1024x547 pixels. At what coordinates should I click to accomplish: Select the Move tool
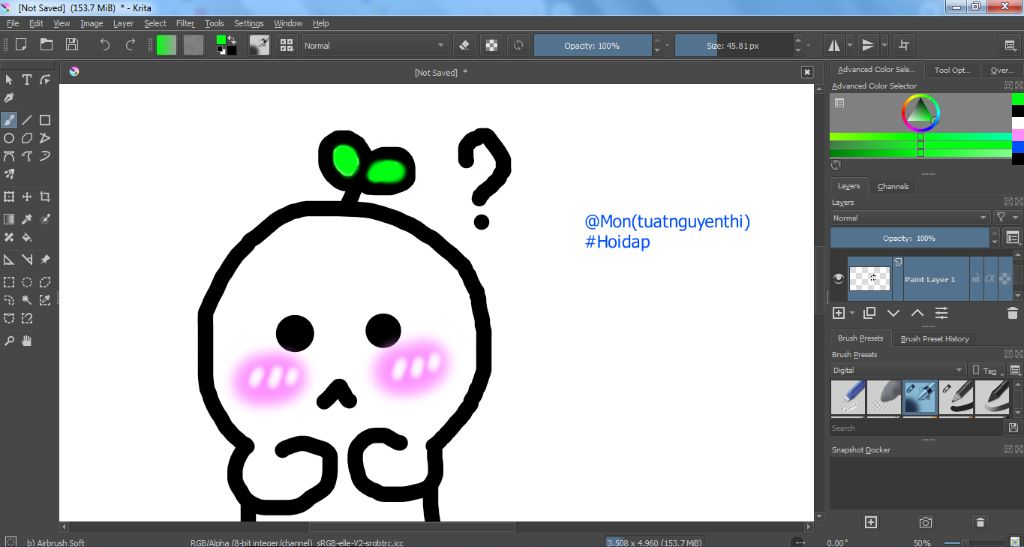tap(27, 196)
